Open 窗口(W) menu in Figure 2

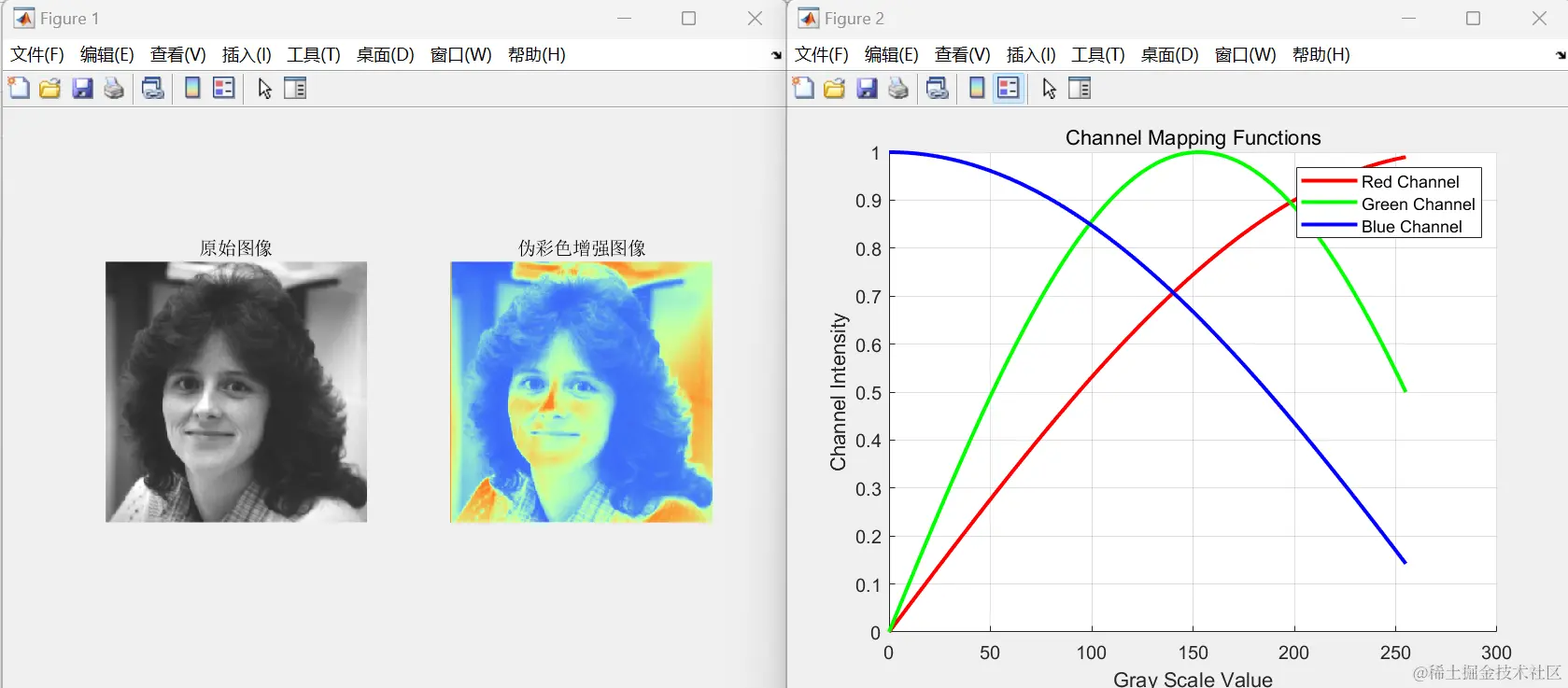point(1246,55)
